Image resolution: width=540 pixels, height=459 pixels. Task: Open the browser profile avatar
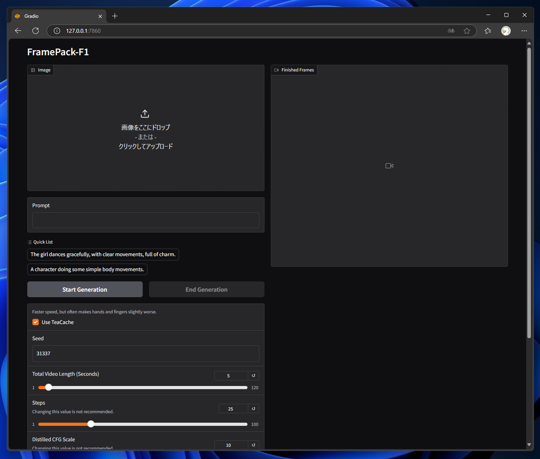tap(506, 31)
